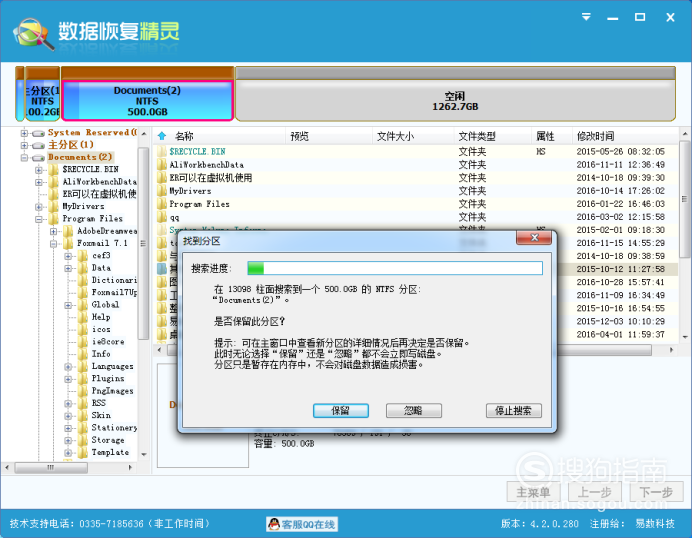
Task: Select the Plugins folder in tree
Action: pyautogui.click(x=108, y=379)
